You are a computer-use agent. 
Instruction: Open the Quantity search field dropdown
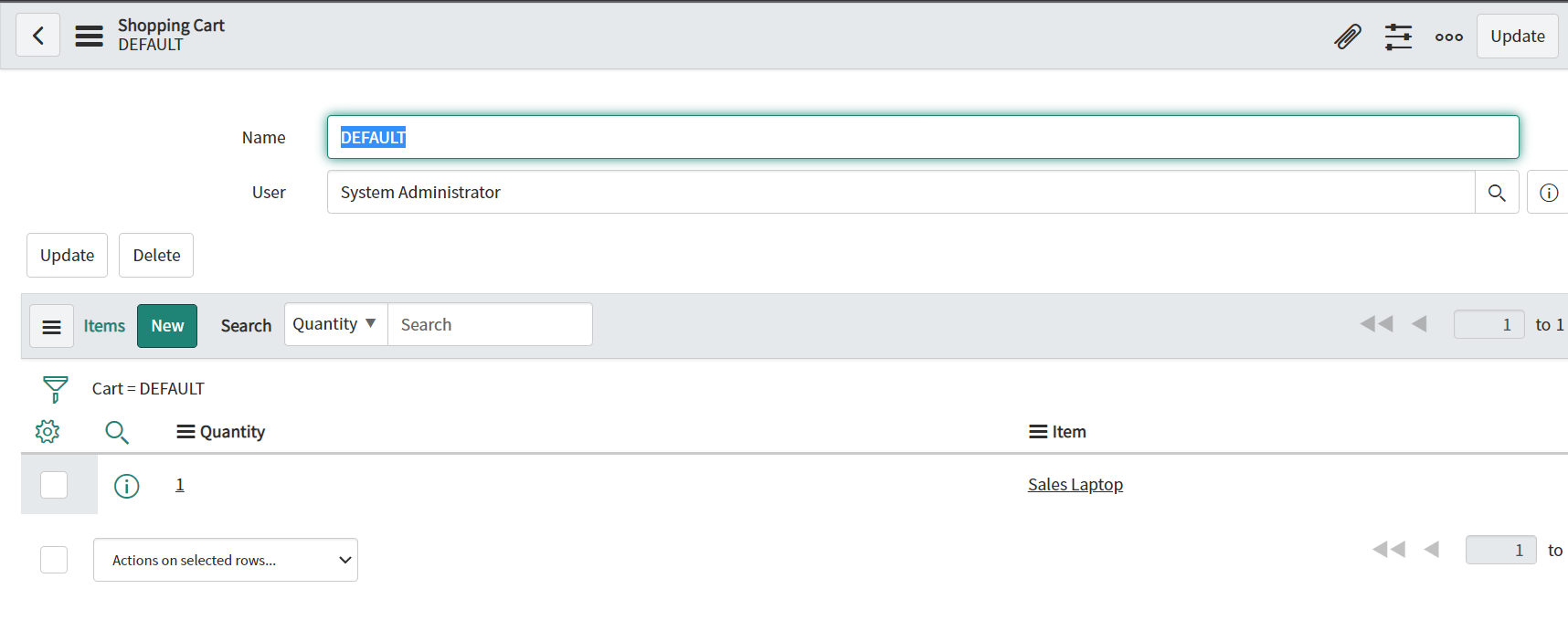tap(335, 324)
